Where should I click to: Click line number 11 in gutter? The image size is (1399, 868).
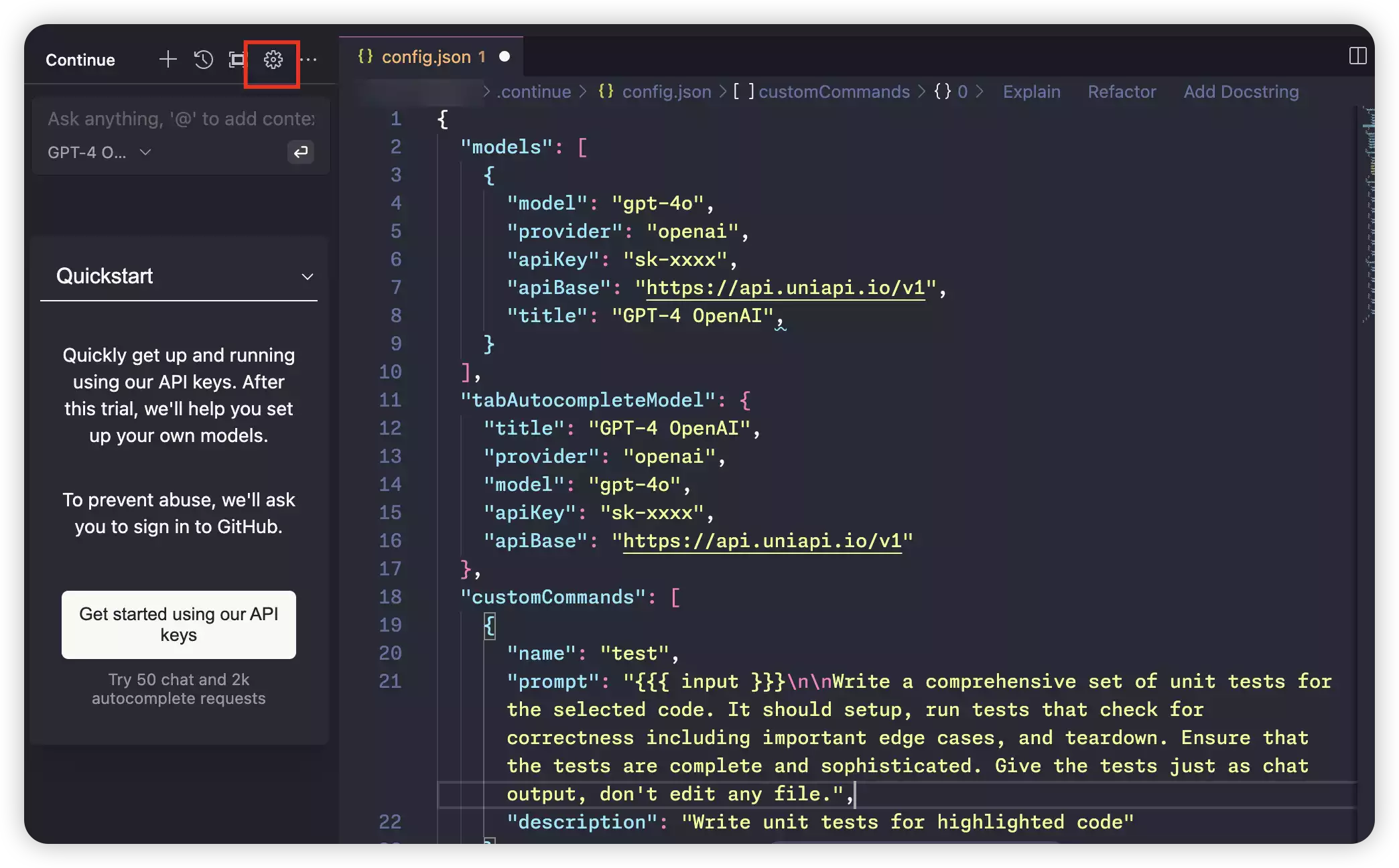(x=390, y=401)
